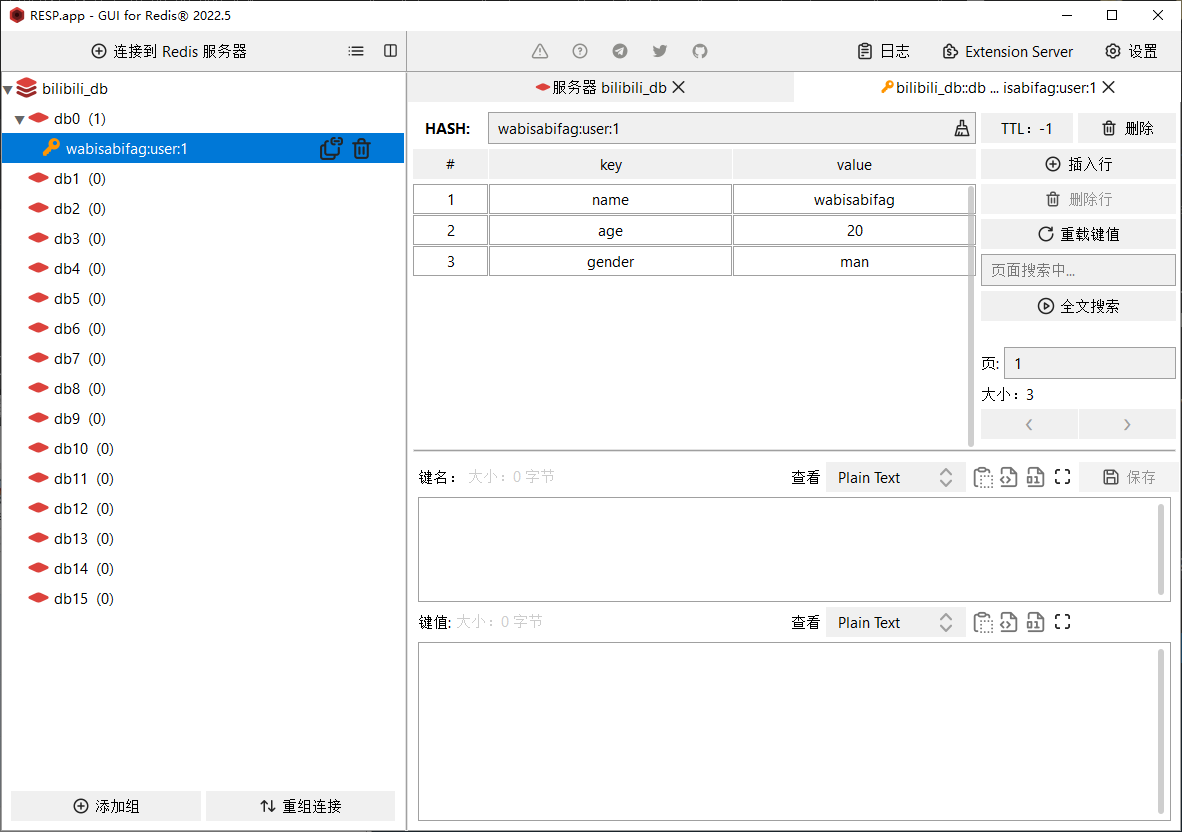Click 连接到 Redis 服务器 button

pos(169,51)
